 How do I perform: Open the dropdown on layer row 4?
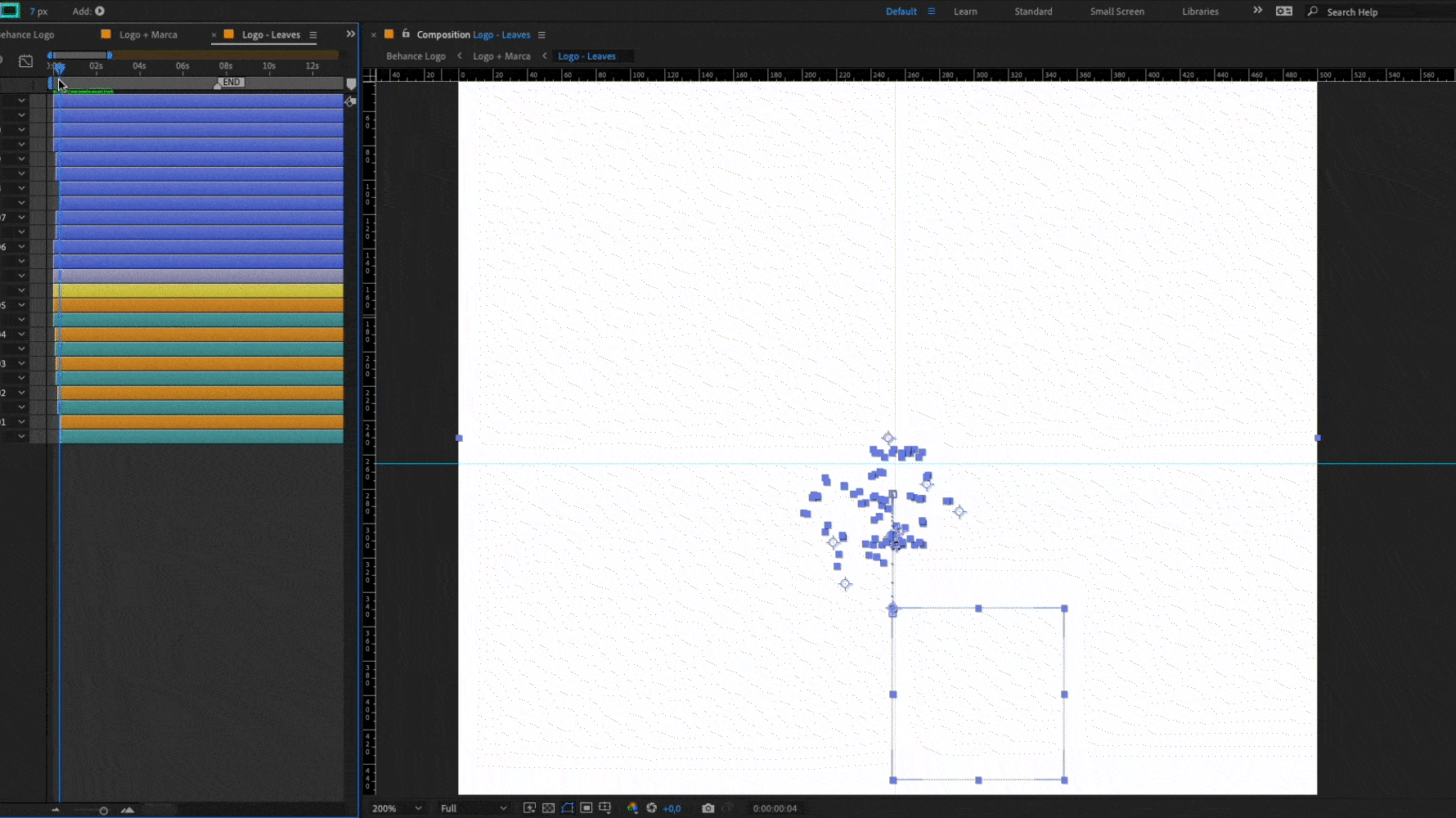click(21, 334)
